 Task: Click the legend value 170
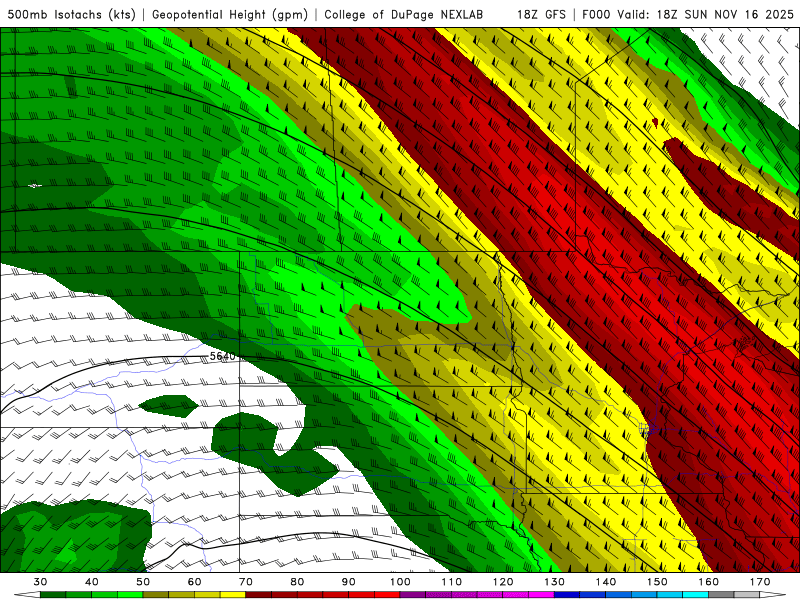760,582
